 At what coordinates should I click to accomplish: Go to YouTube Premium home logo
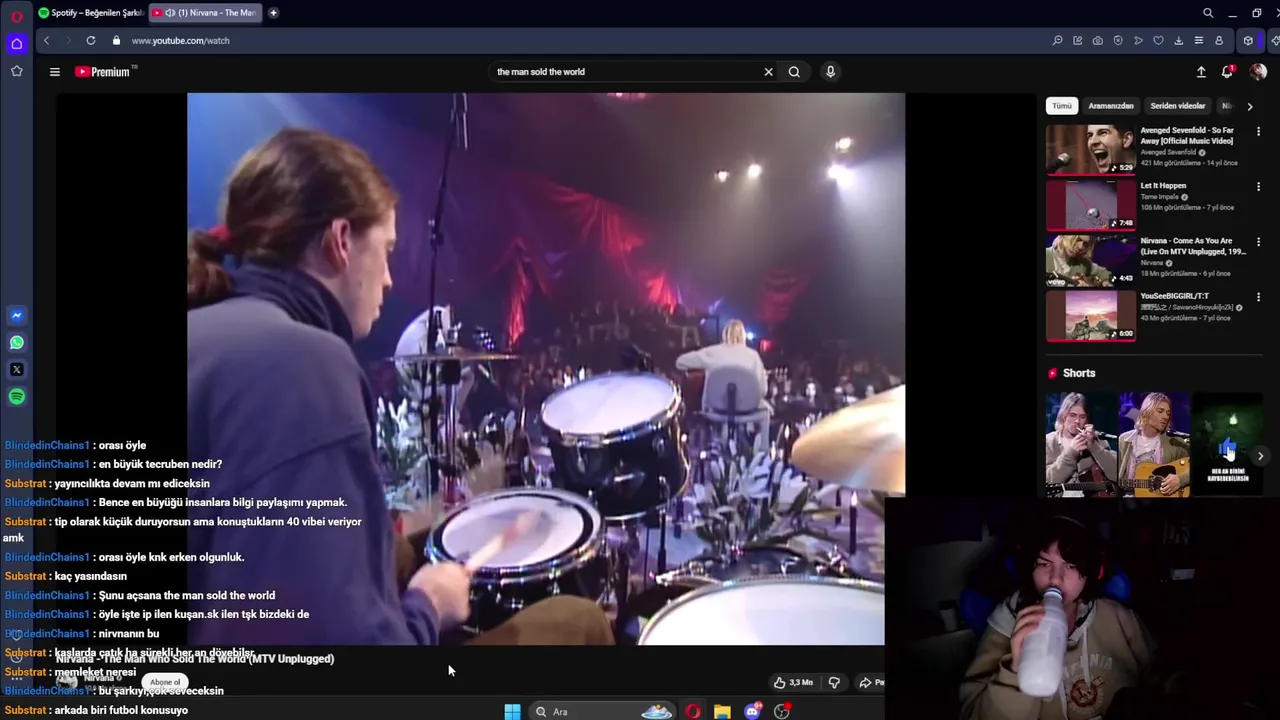click(x=103, y=72)
